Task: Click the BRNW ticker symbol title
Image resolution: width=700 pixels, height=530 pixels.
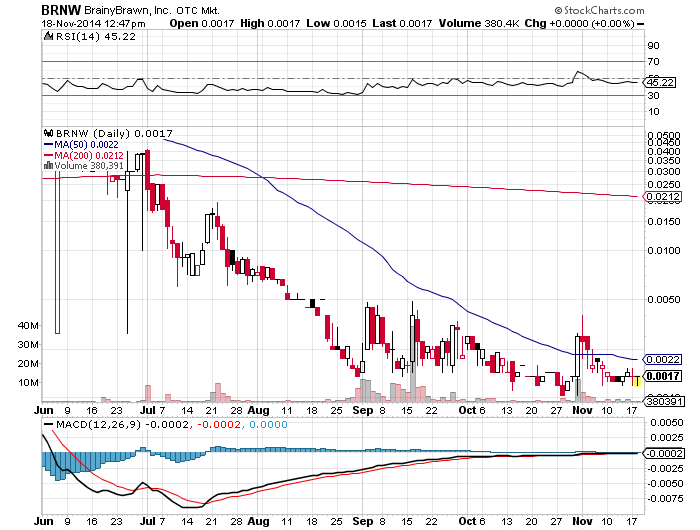Action: 61,10
